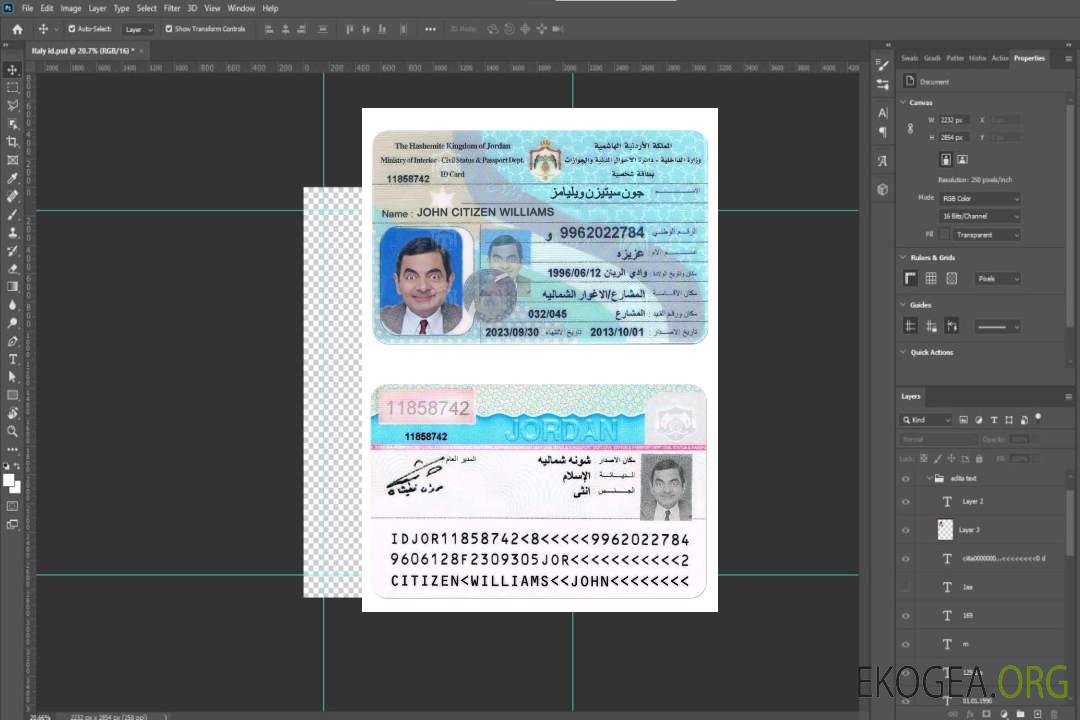Open the options bar three-dots overflow
The height and width of the screenshot is (720, 1080).
tap(430, 29)
